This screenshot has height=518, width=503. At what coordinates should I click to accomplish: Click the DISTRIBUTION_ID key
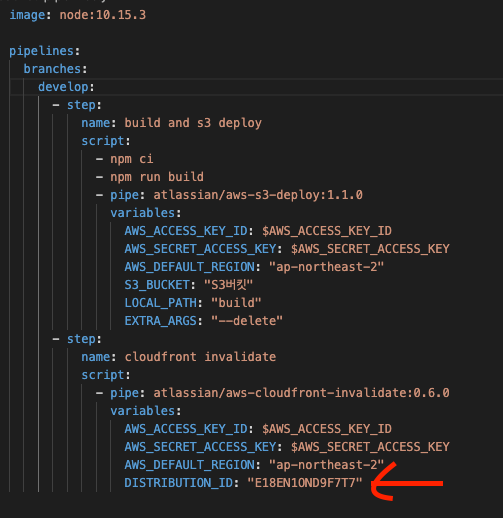coord(178,483)
